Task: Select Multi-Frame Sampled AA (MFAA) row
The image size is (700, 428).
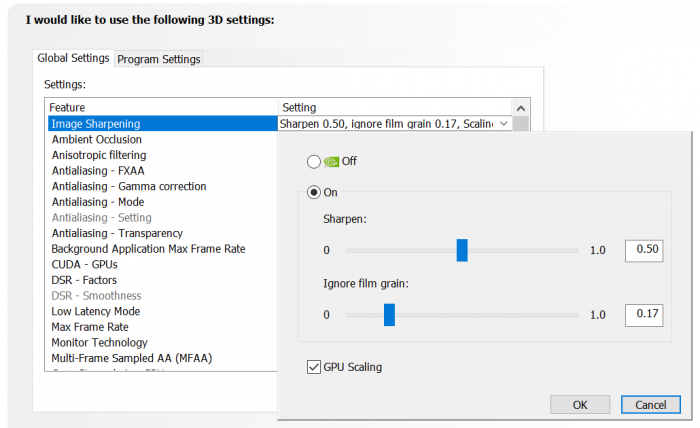Action: tap(162, 358)
